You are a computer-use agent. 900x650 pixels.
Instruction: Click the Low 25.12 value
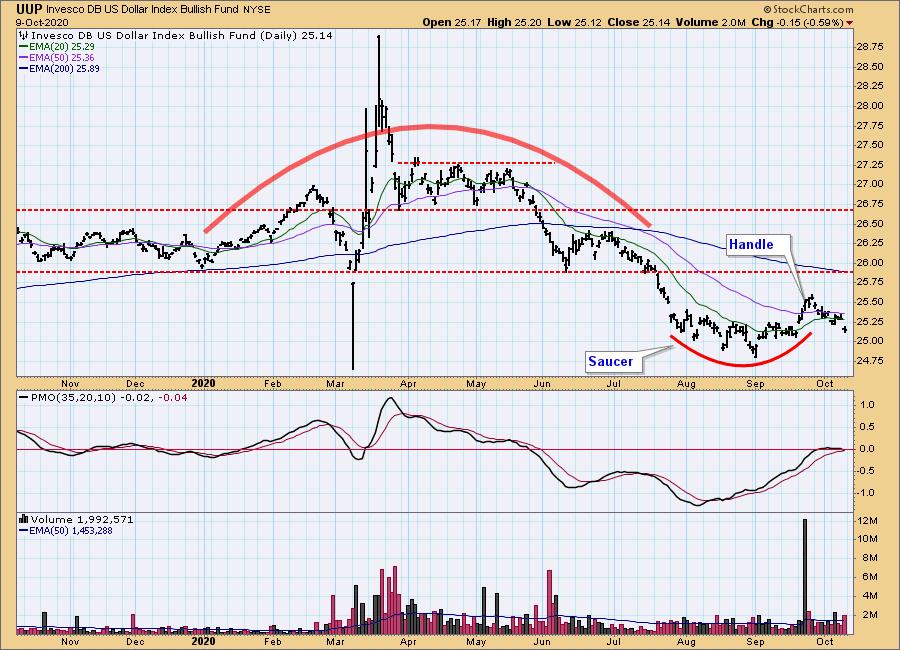click(x=575, y=22)
